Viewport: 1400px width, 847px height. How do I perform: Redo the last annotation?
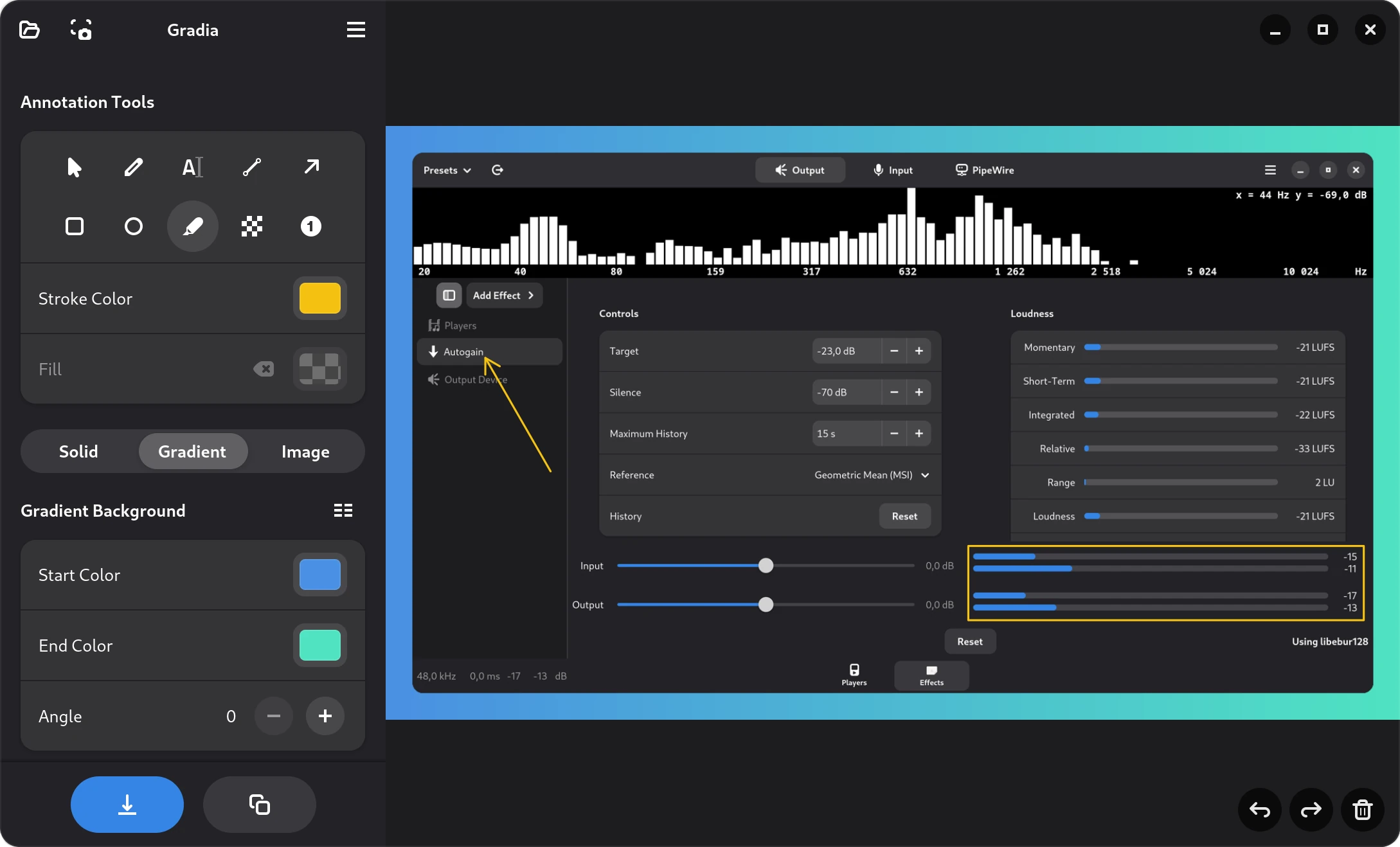1311,810
